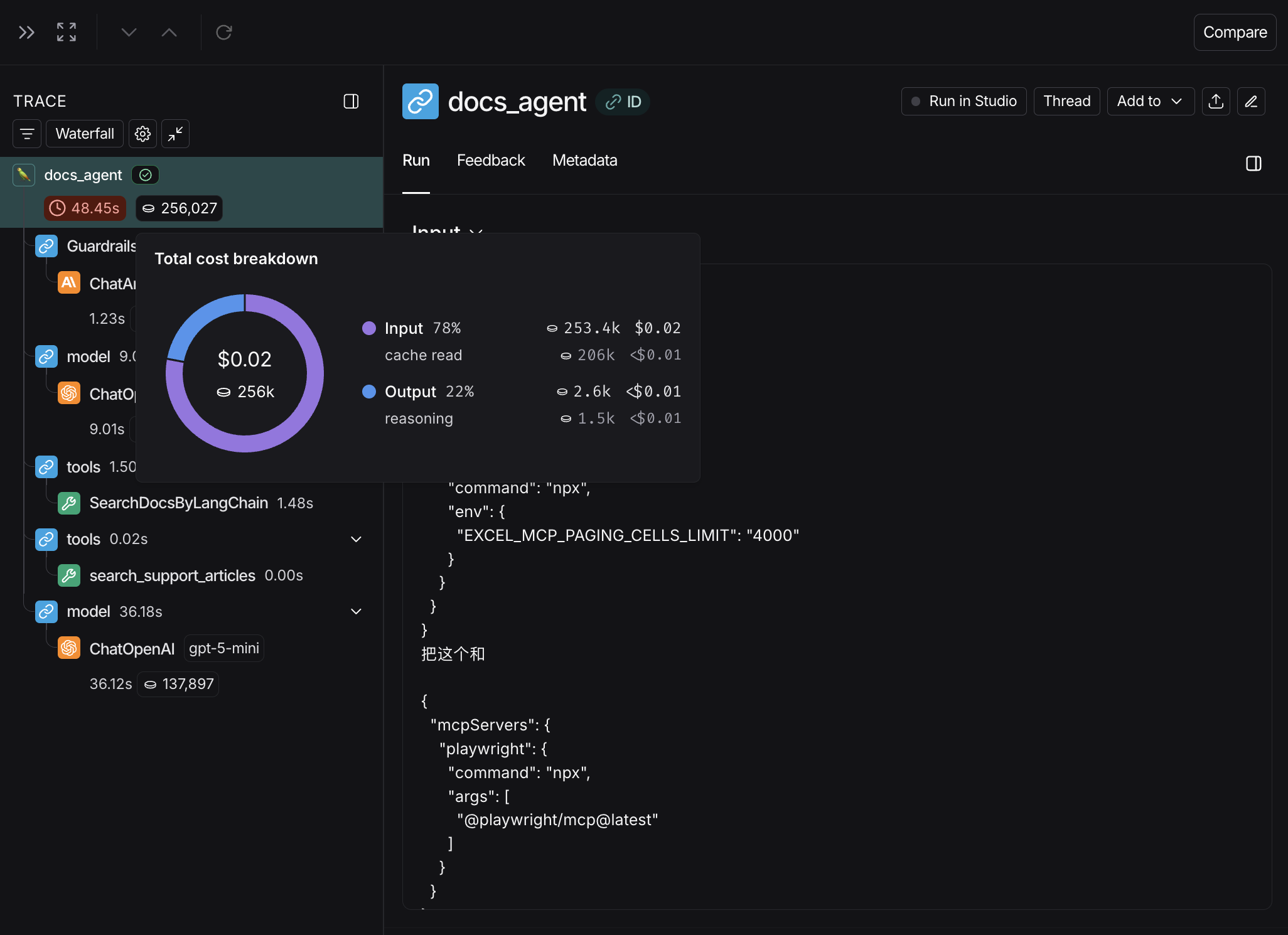Collapse the model 36.18s tree node
The height and width of the screenshot is (935, 1288).
tap(356, 611)
